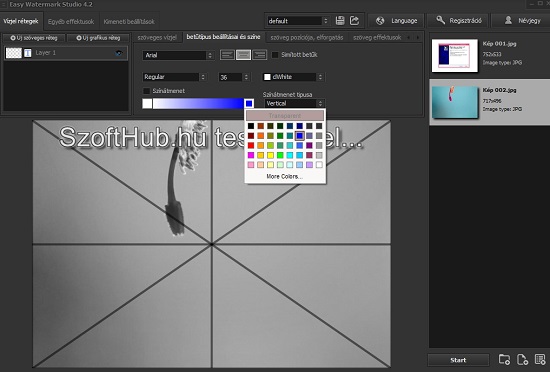
Task: Open the szöveges vízjel tab
Action: (x=157, y=38)
